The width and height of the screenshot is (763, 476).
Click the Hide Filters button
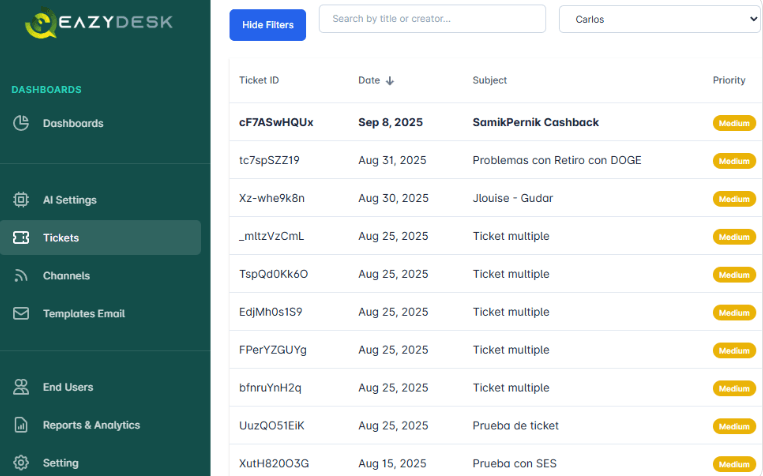pos(268,25)
